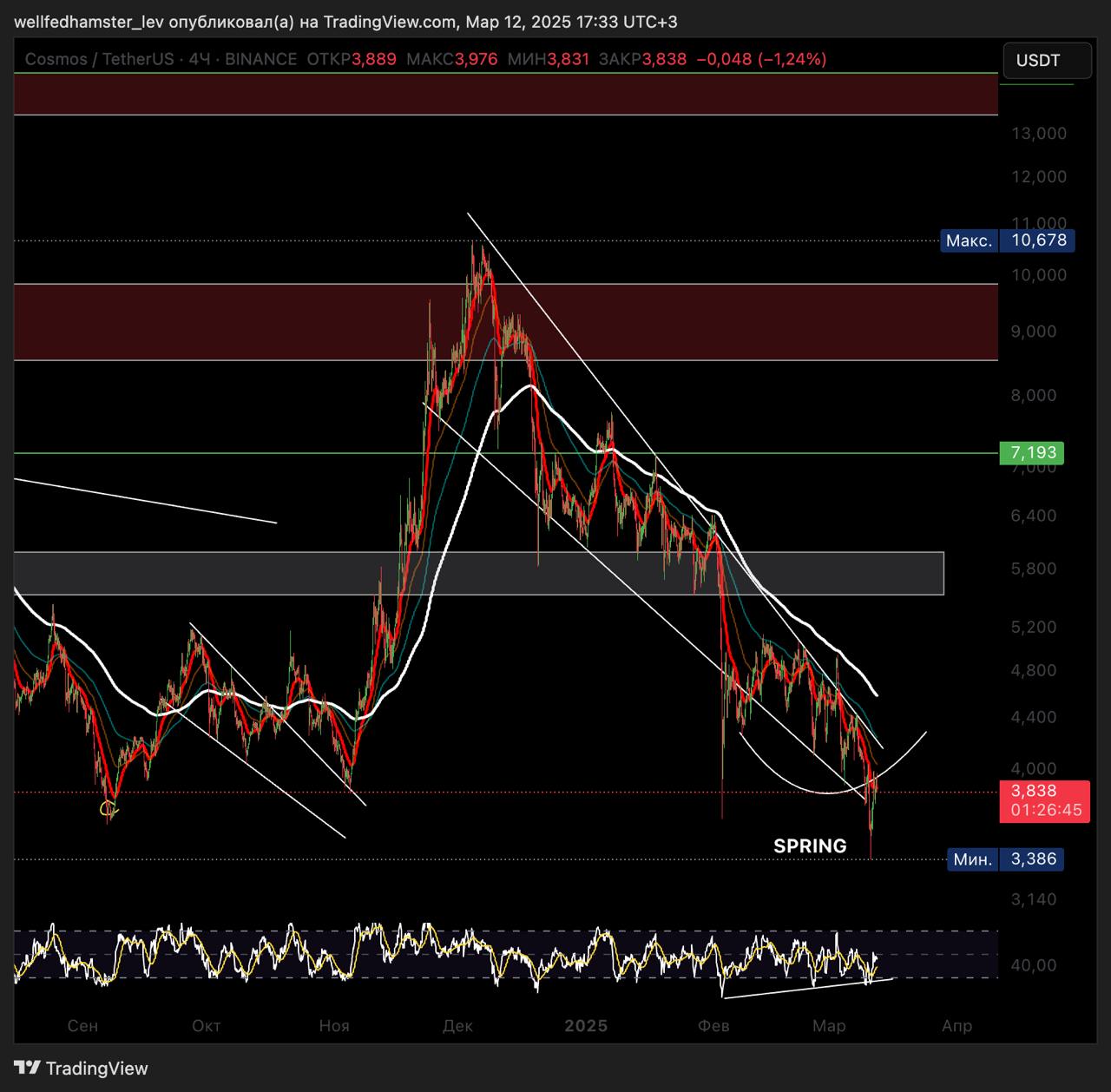This screenshot has width=1111, height=1092.
Task: Click the 4,800 price axis label
Action: (1034, 671)
